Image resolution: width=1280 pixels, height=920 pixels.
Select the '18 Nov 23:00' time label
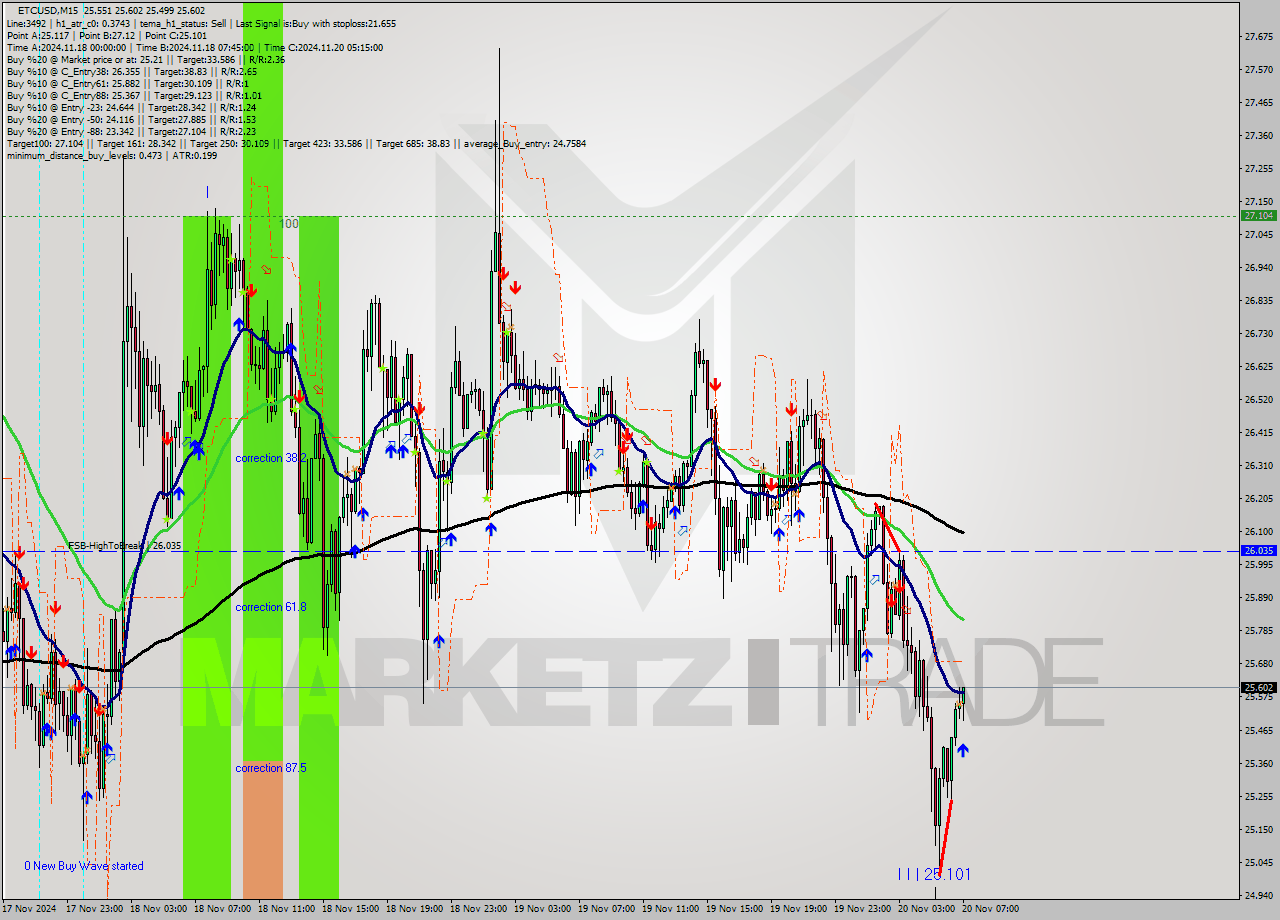pos(479,909)
